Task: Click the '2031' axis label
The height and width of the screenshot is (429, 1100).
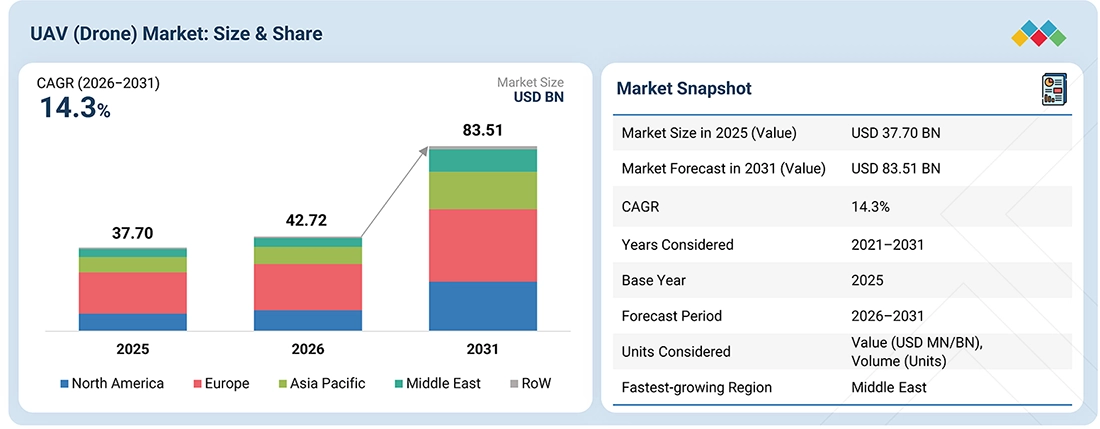Action: tap(483, 350)
